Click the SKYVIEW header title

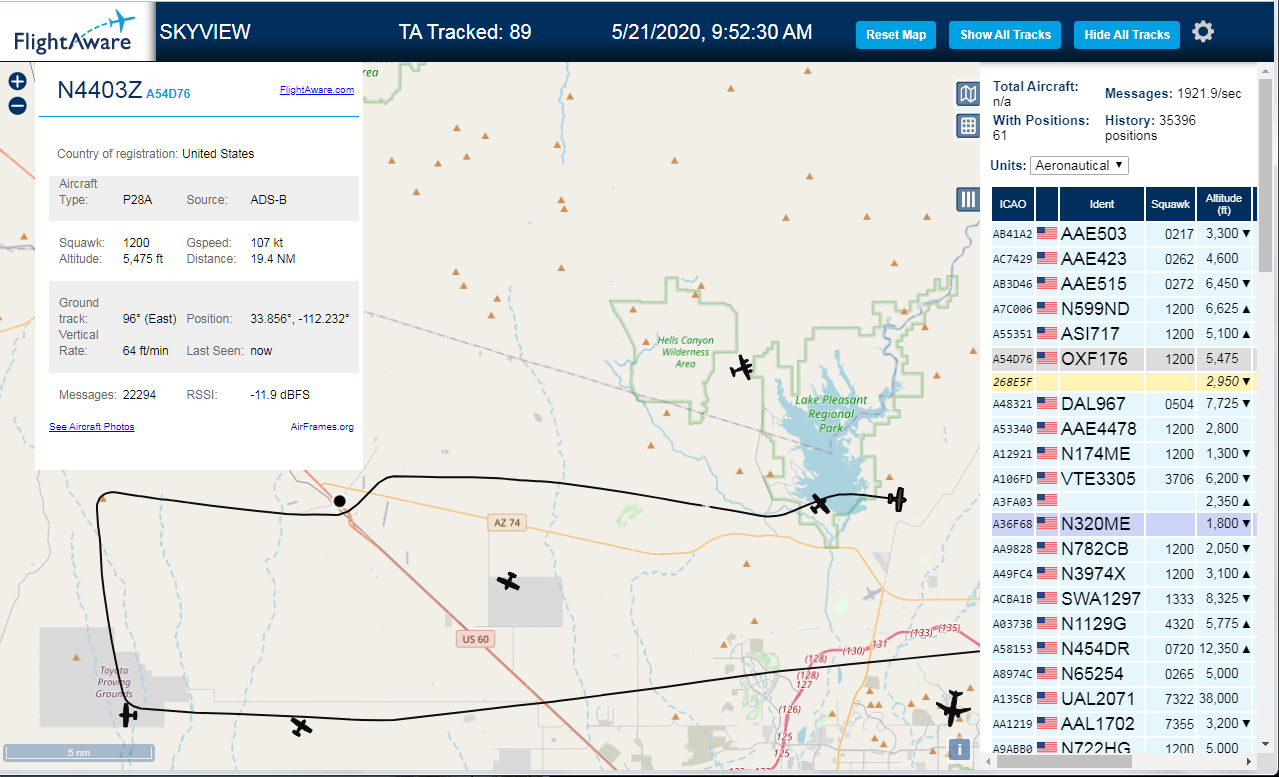tap(205, 32)
